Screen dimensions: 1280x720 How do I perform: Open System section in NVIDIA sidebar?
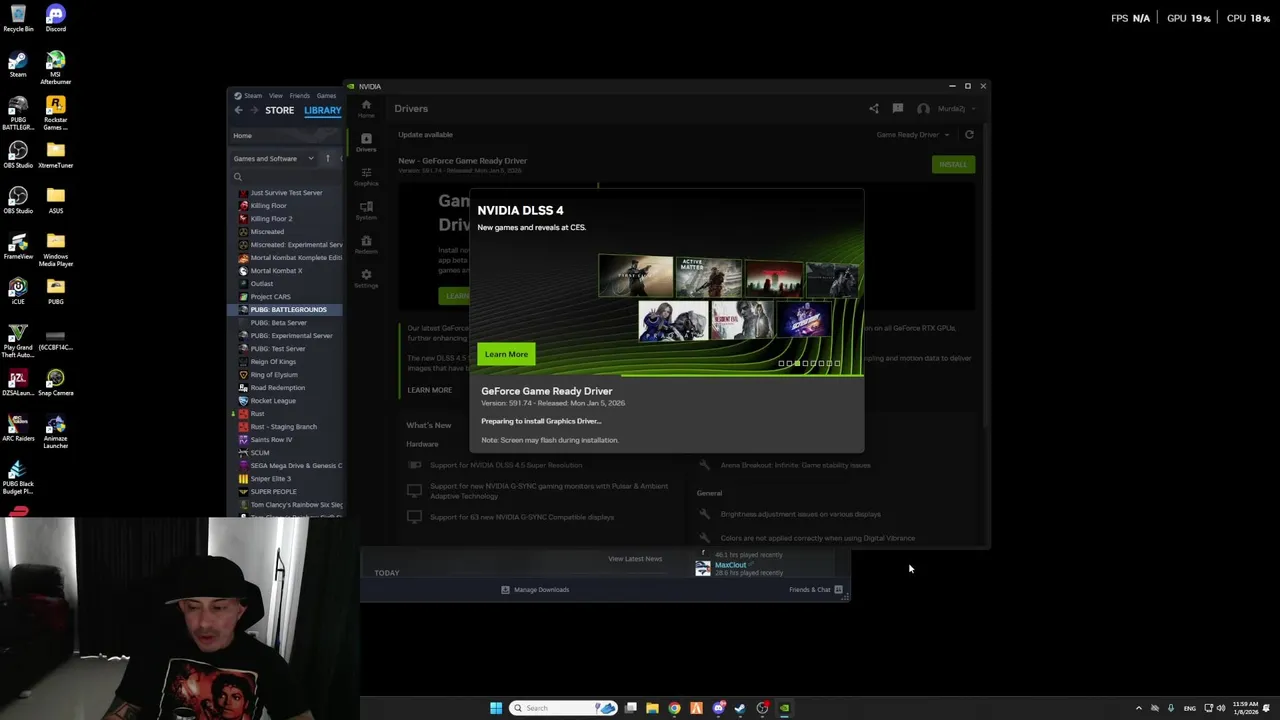point(366,210)
